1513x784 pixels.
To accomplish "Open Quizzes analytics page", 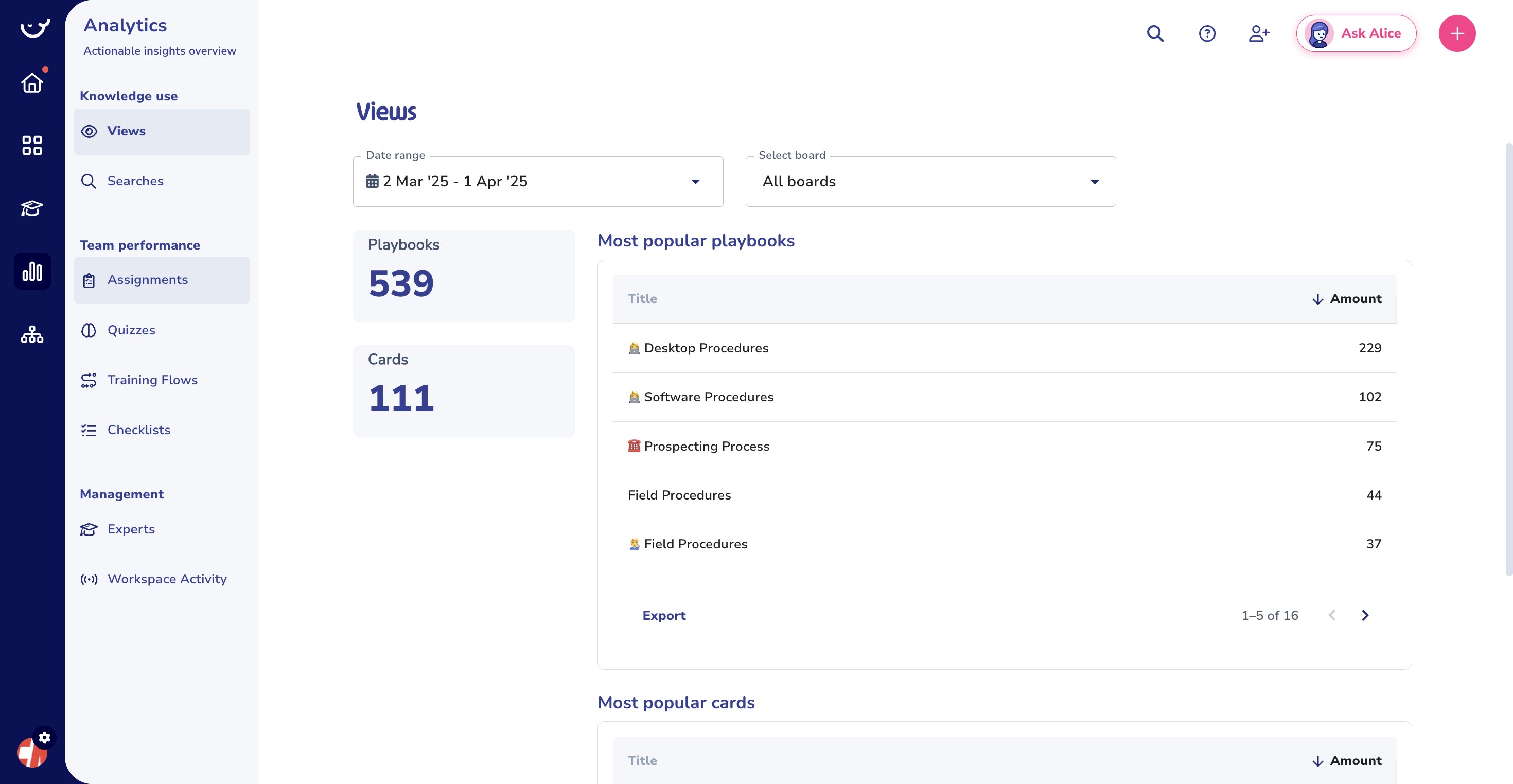I will click(x=162, y=330).
